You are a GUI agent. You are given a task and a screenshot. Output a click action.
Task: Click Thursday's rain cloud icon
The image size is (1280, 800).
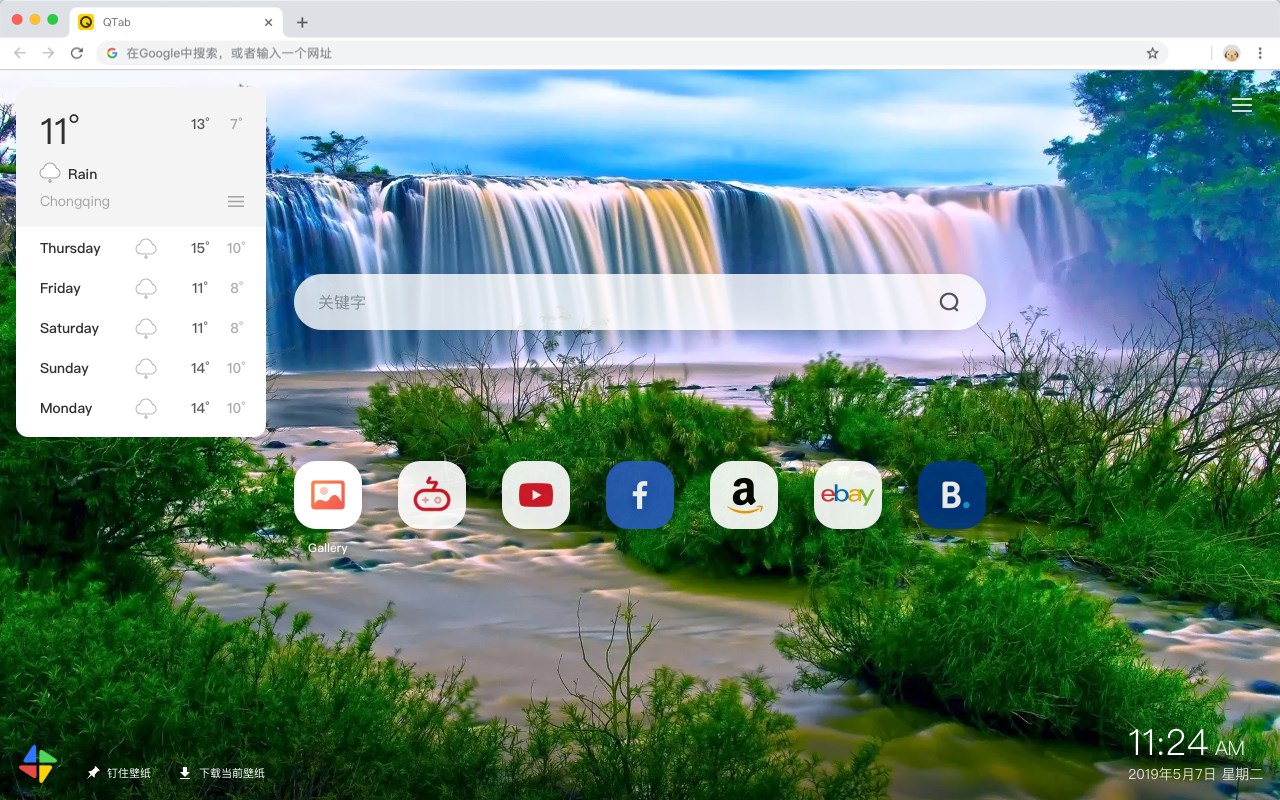(146, 248)
